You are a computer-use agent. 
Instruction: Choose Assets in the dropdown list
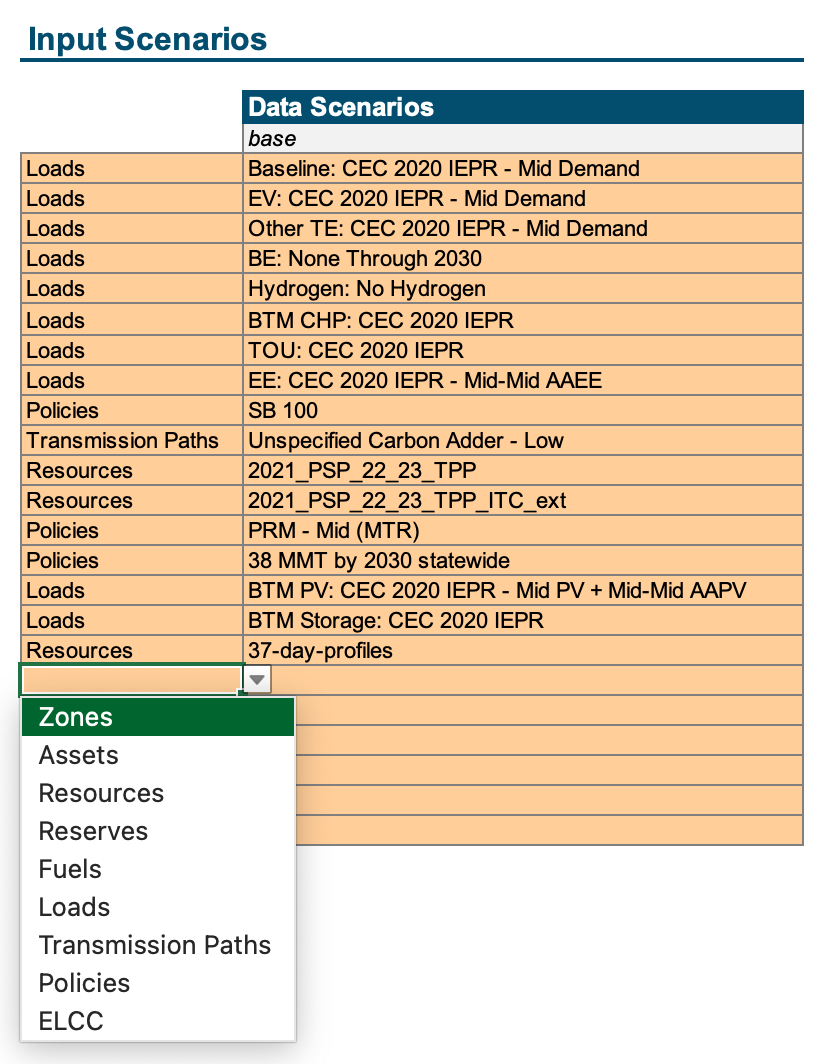pyautogui.click(x=158, y=755)
